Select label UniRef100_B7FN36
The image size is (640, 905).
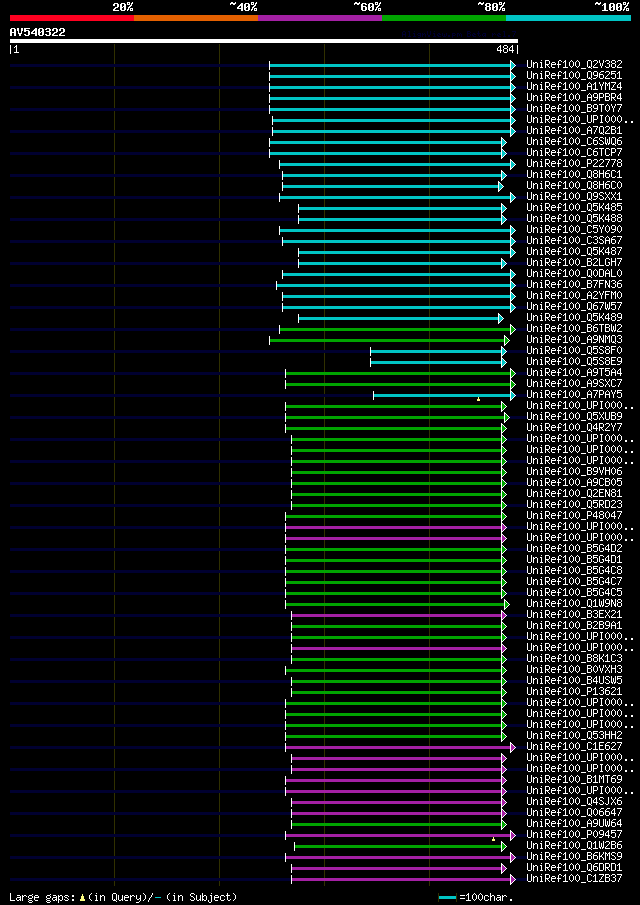coord(574,285)
